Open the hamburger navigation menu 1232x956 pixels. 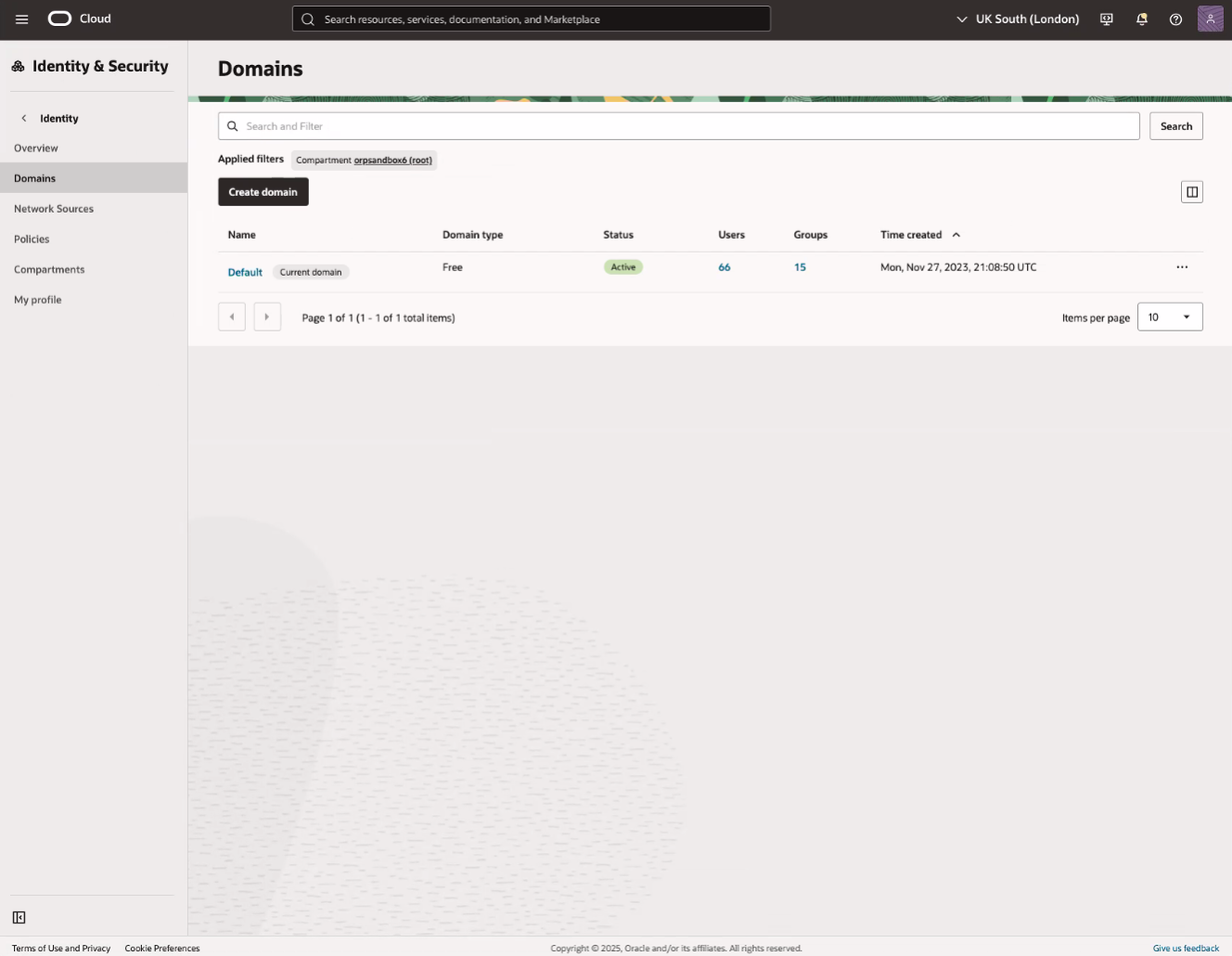tap(21, 19)
